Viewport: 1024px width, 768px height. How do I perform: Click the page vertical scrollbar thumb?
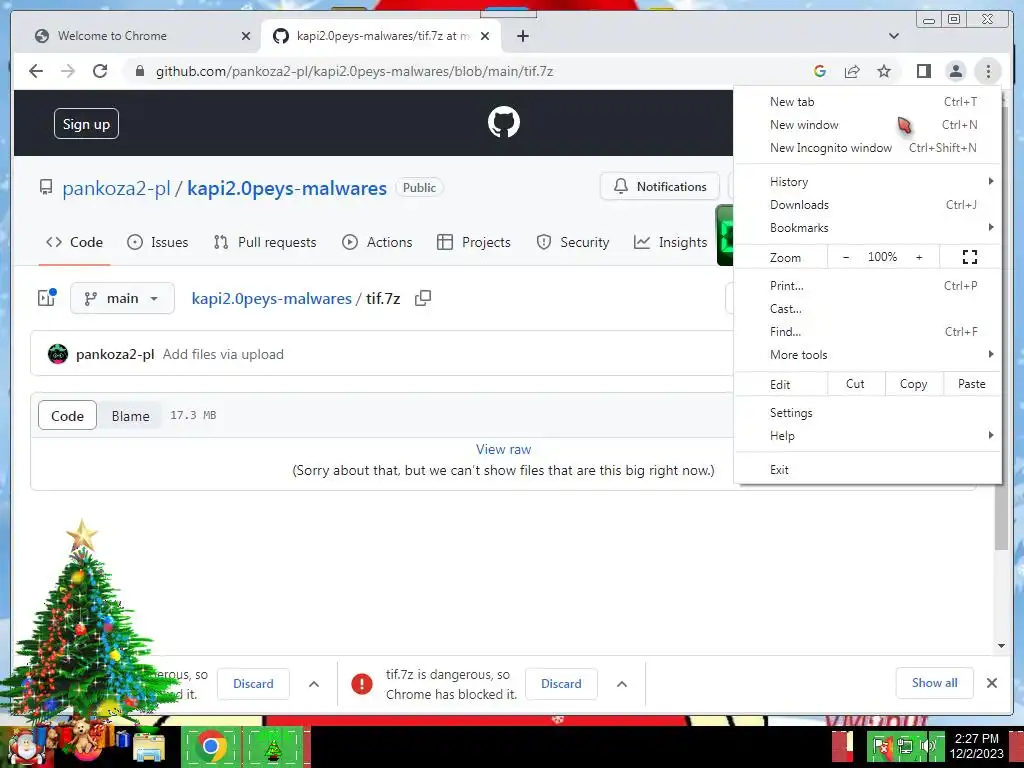point(1001,516)
